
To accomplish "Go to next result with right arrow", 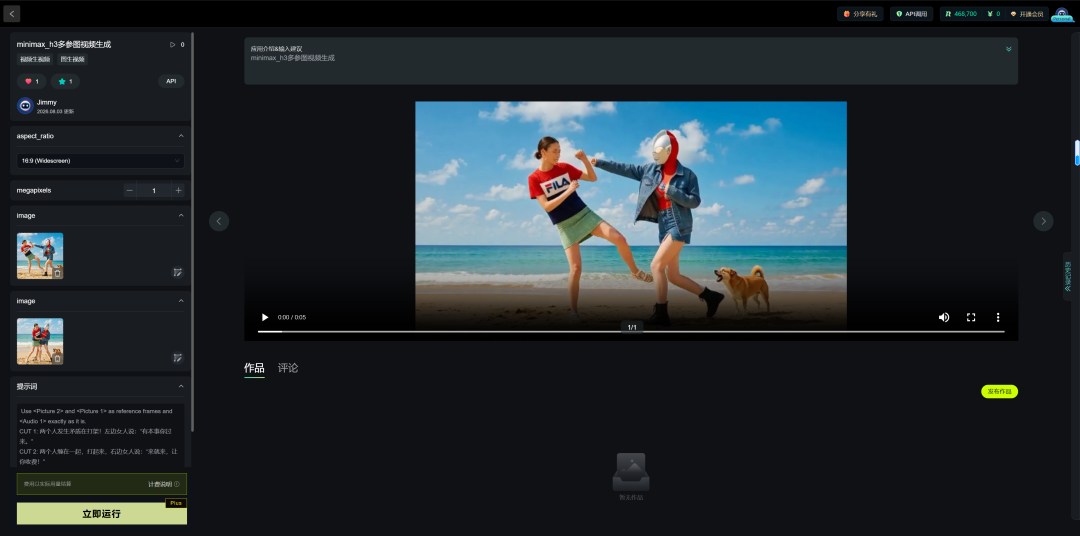I will pyautogui.click(x=1043, y=221).
